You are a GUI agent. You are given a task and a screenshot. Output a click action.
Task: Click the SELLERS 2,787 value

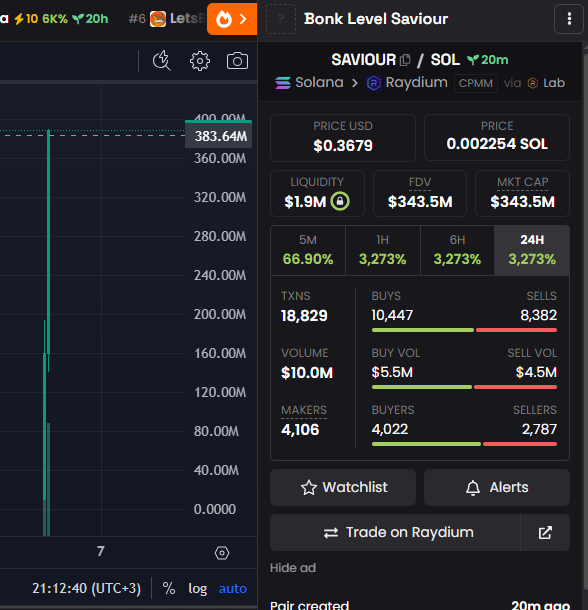click(539, 429)
